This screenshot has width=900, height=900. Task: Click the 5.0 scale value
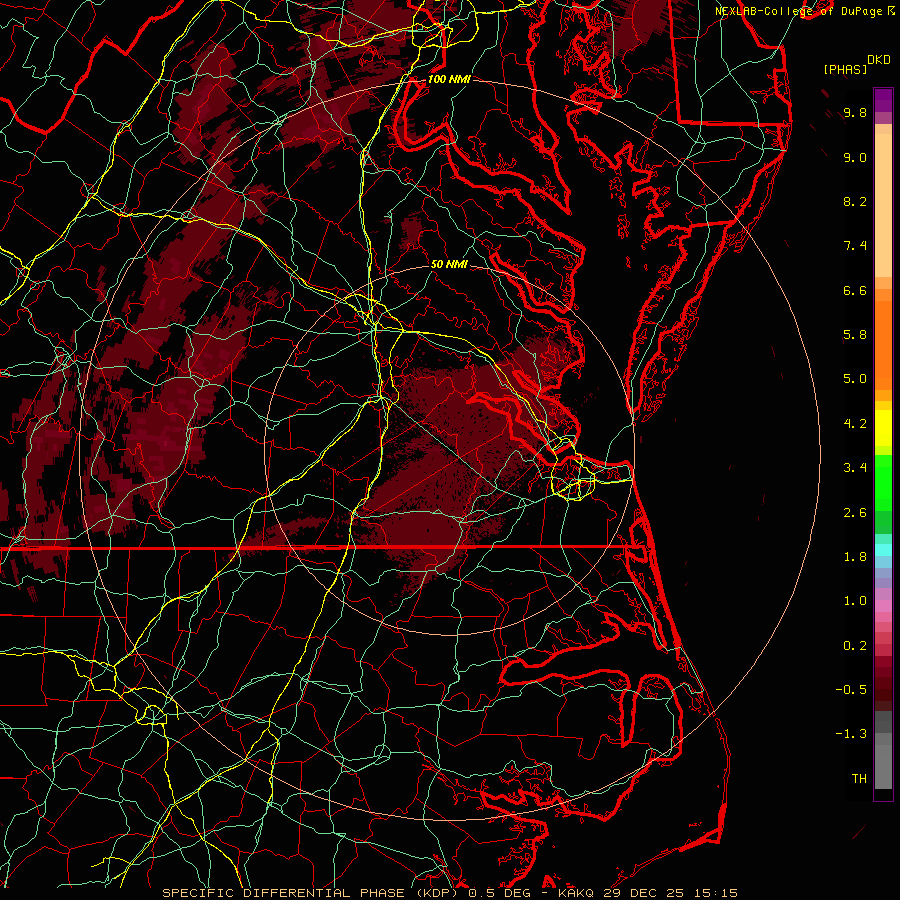pos(855,379)
